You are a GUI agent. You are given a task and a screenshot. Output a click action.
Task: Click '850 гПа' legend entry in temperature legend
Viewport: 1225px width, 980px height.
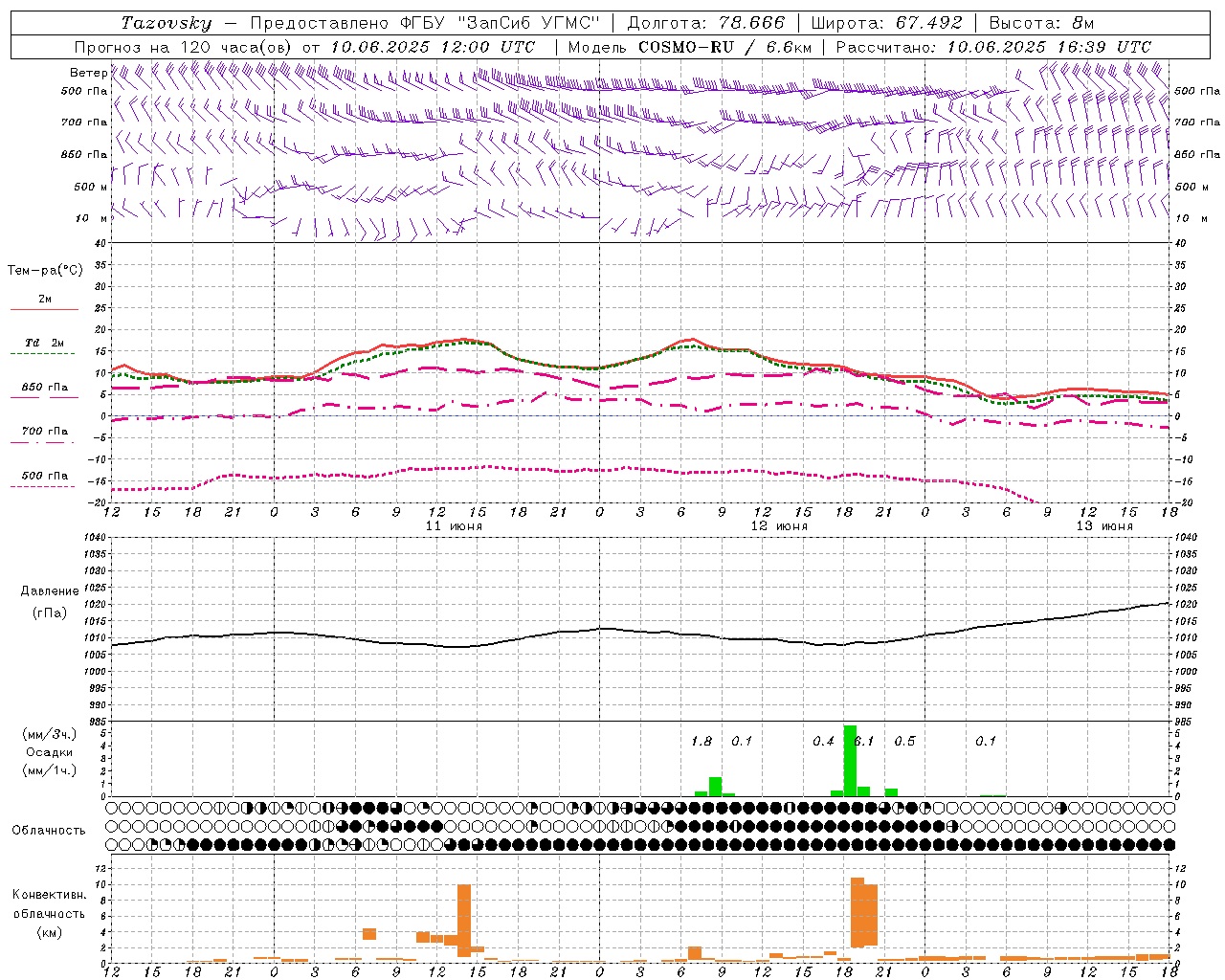[45, 388]
